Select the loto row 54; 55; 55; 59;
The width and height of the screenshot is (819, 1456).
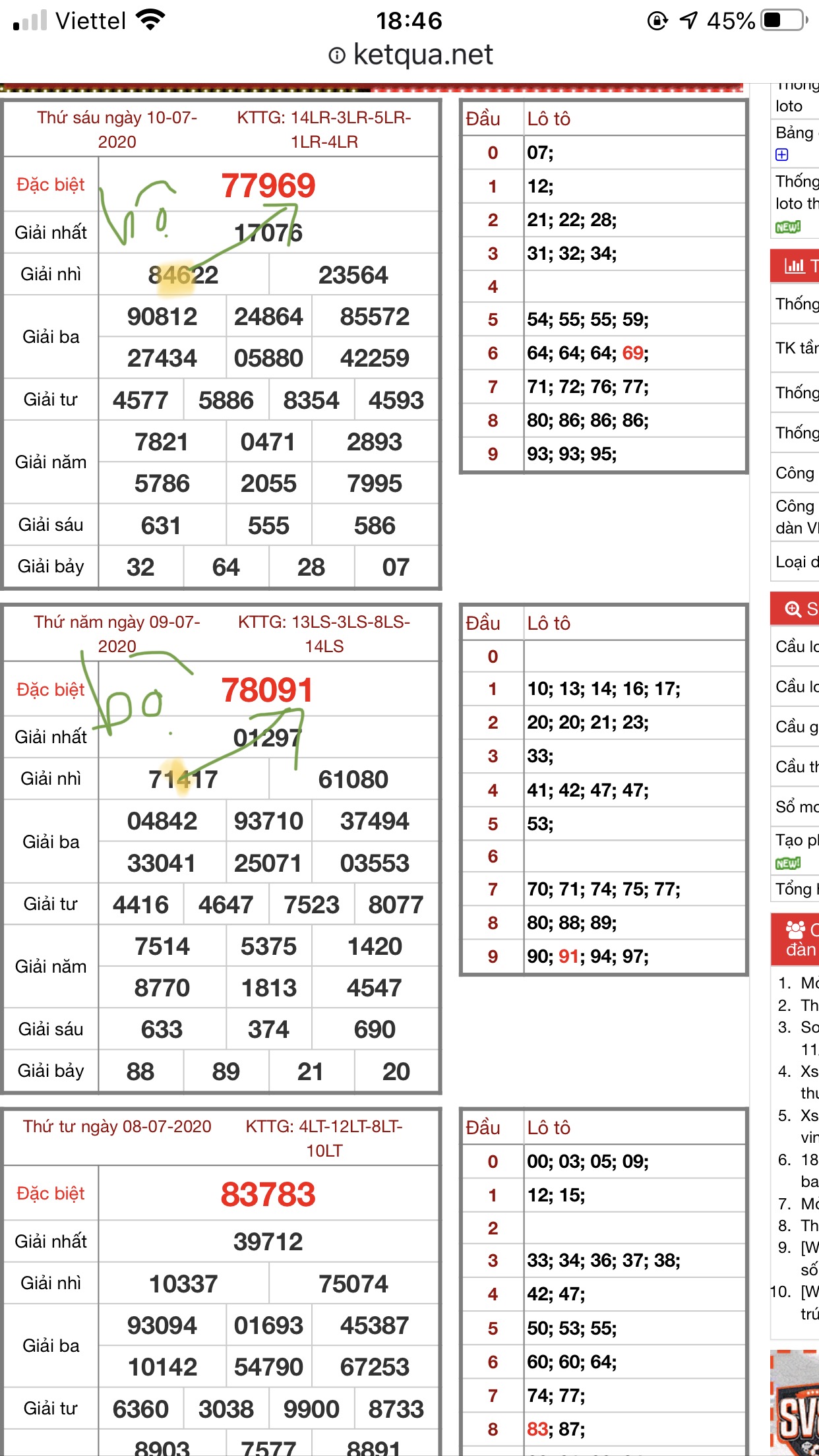588,320
